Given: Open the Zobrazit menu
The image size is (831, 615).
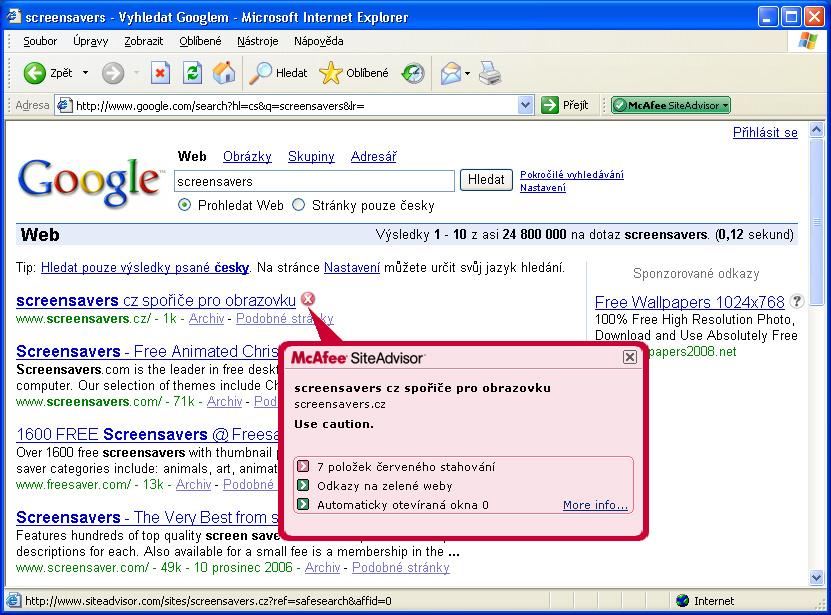Looking at the screenshot, I should 144,41.
